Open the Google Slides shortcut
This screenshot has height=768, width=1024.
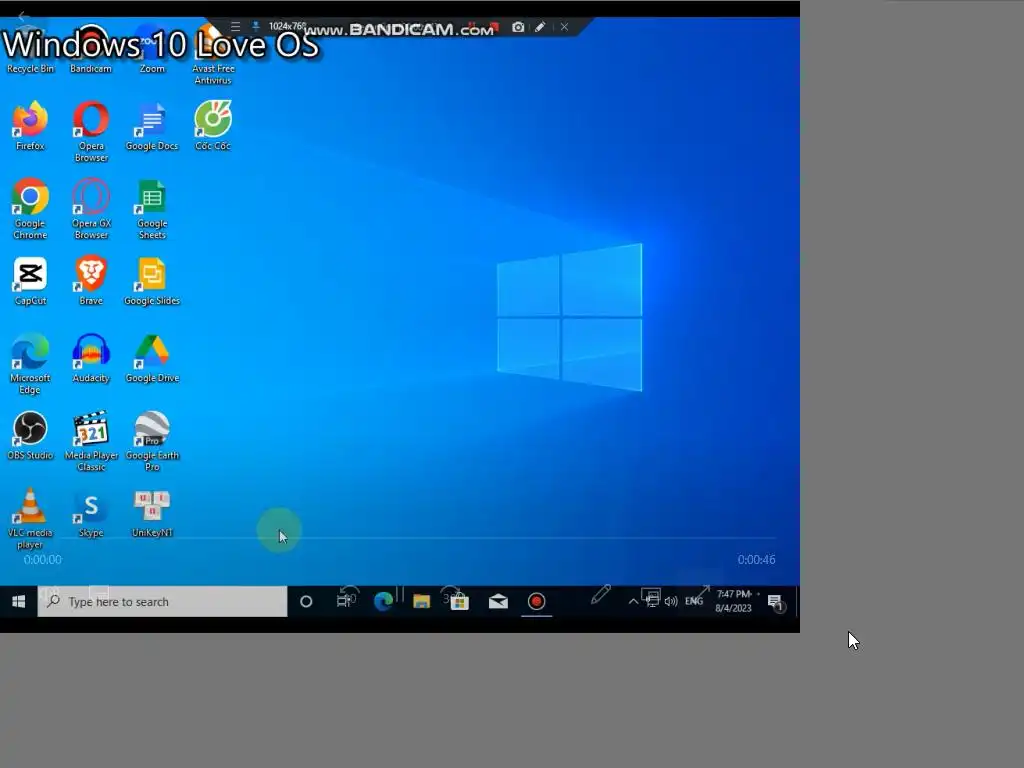pos(152,281)
